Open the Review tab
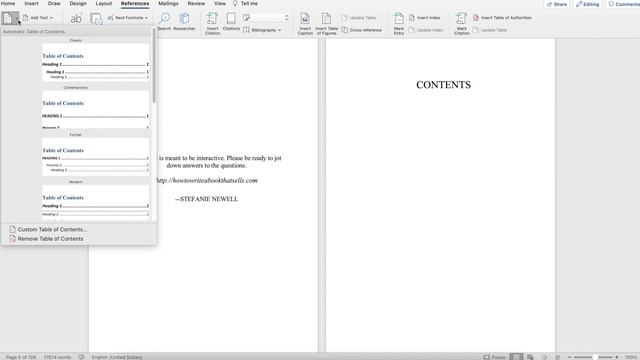 coord(196,3)
